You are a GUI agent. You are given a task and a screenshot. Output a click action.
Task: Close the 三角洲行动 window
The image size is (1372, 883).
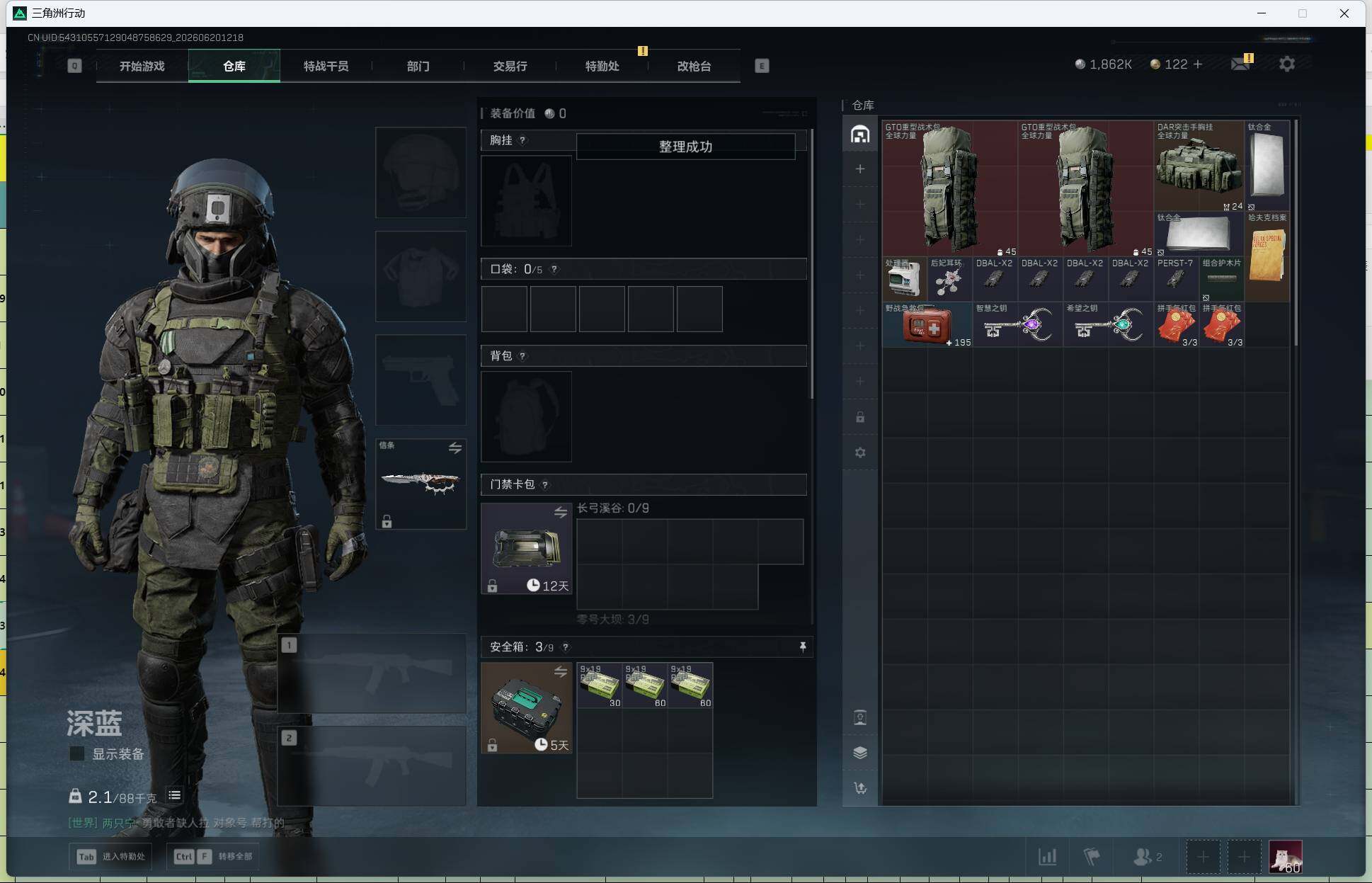coord(1344,13)
